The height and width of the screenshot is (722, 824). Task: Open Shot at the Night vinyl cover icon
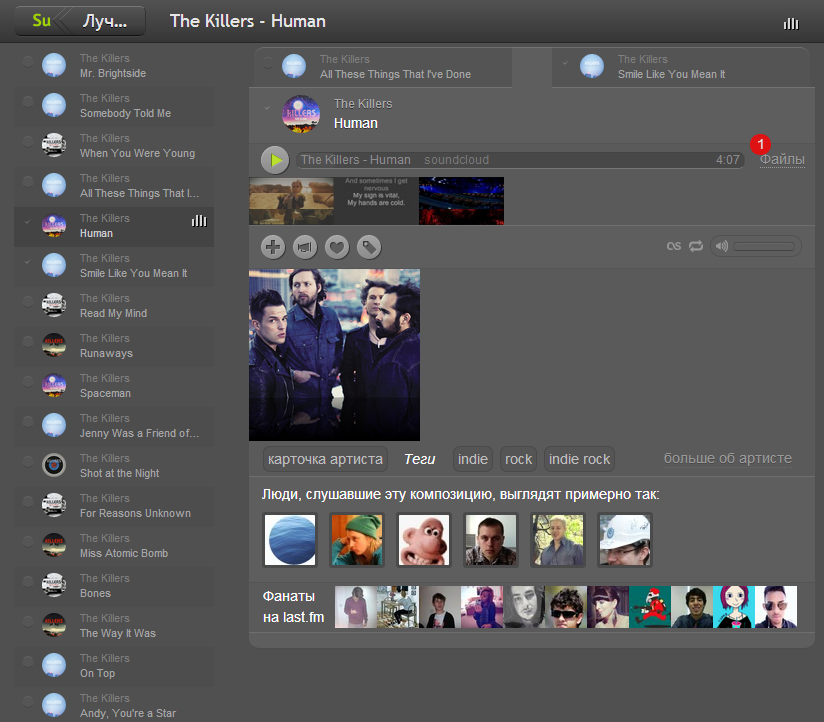point(54,465)
